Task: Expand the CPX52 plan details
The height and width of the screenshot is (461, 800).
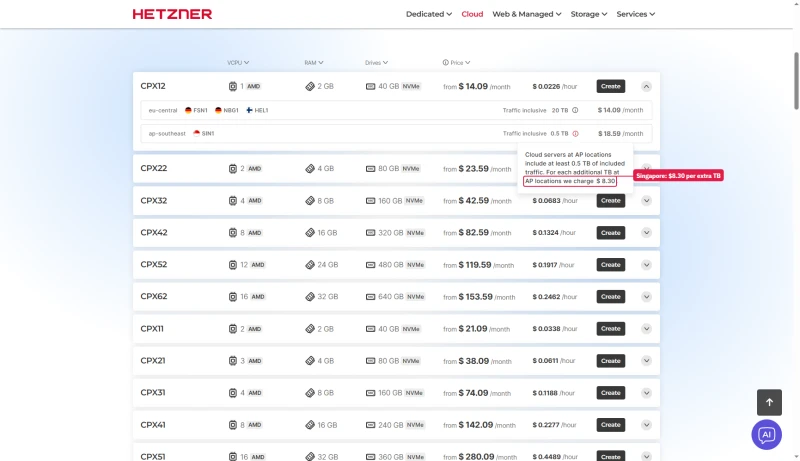Action: pos(646,265)
